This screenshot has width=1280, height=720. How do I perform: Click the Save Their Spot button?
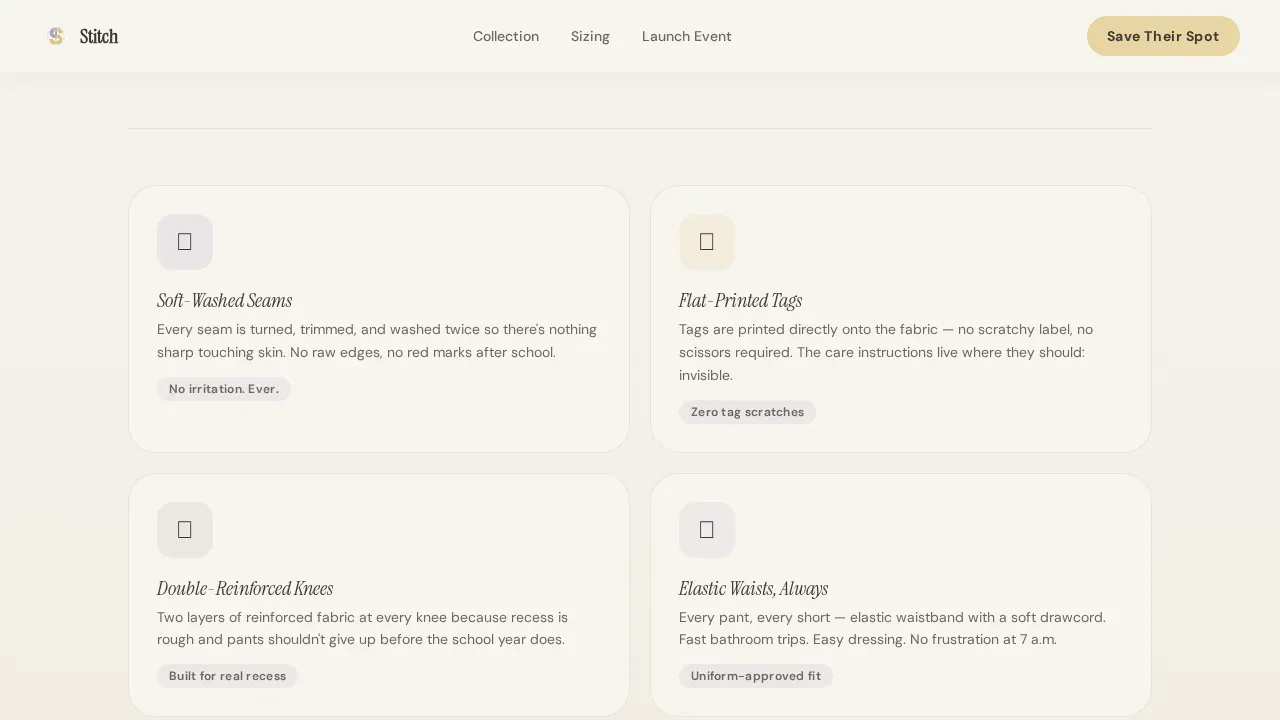tap(1163, 36)
